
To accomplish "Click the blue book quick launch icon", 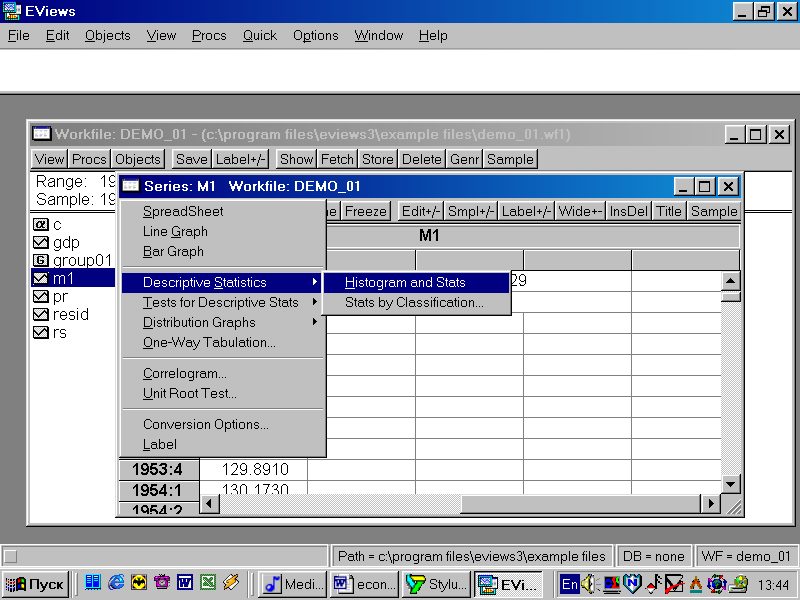I will [x=93, y=582].
